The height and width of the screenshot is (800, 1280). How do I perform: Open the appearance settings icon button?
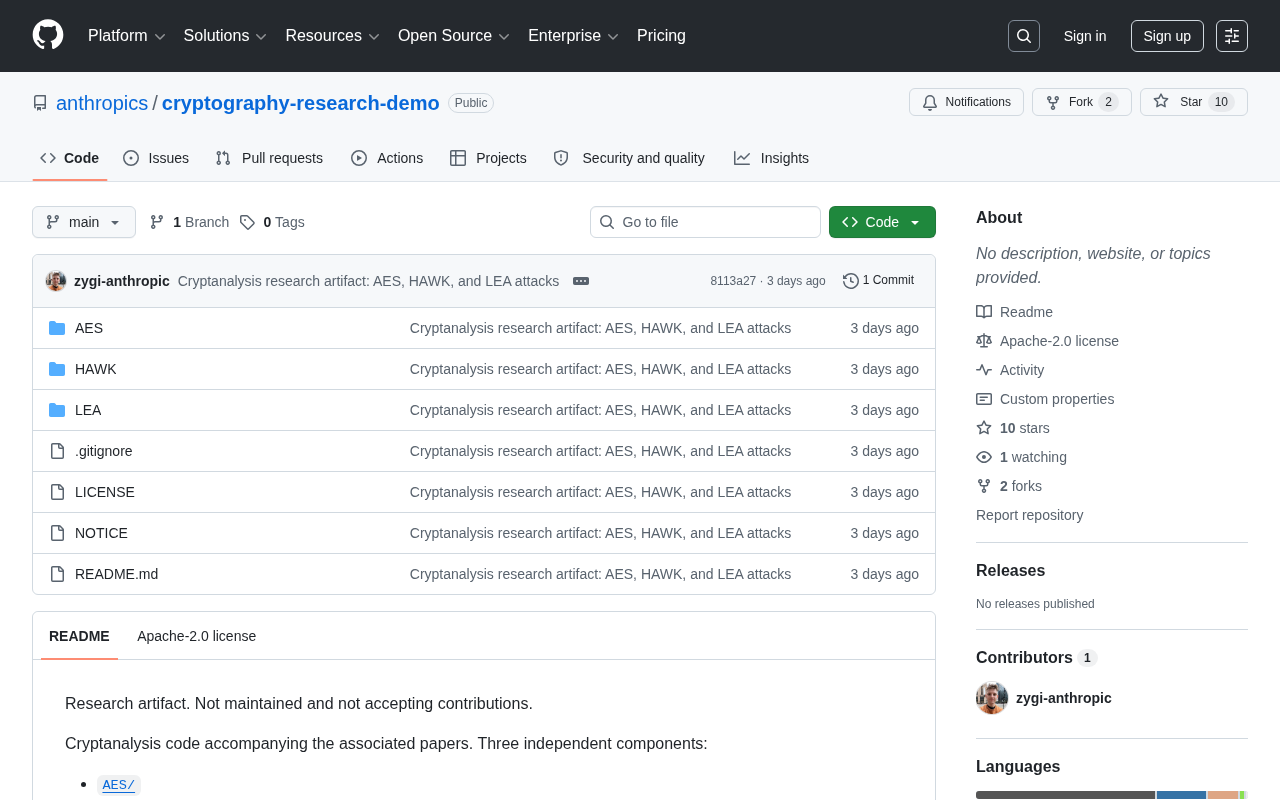(1232, 36)
